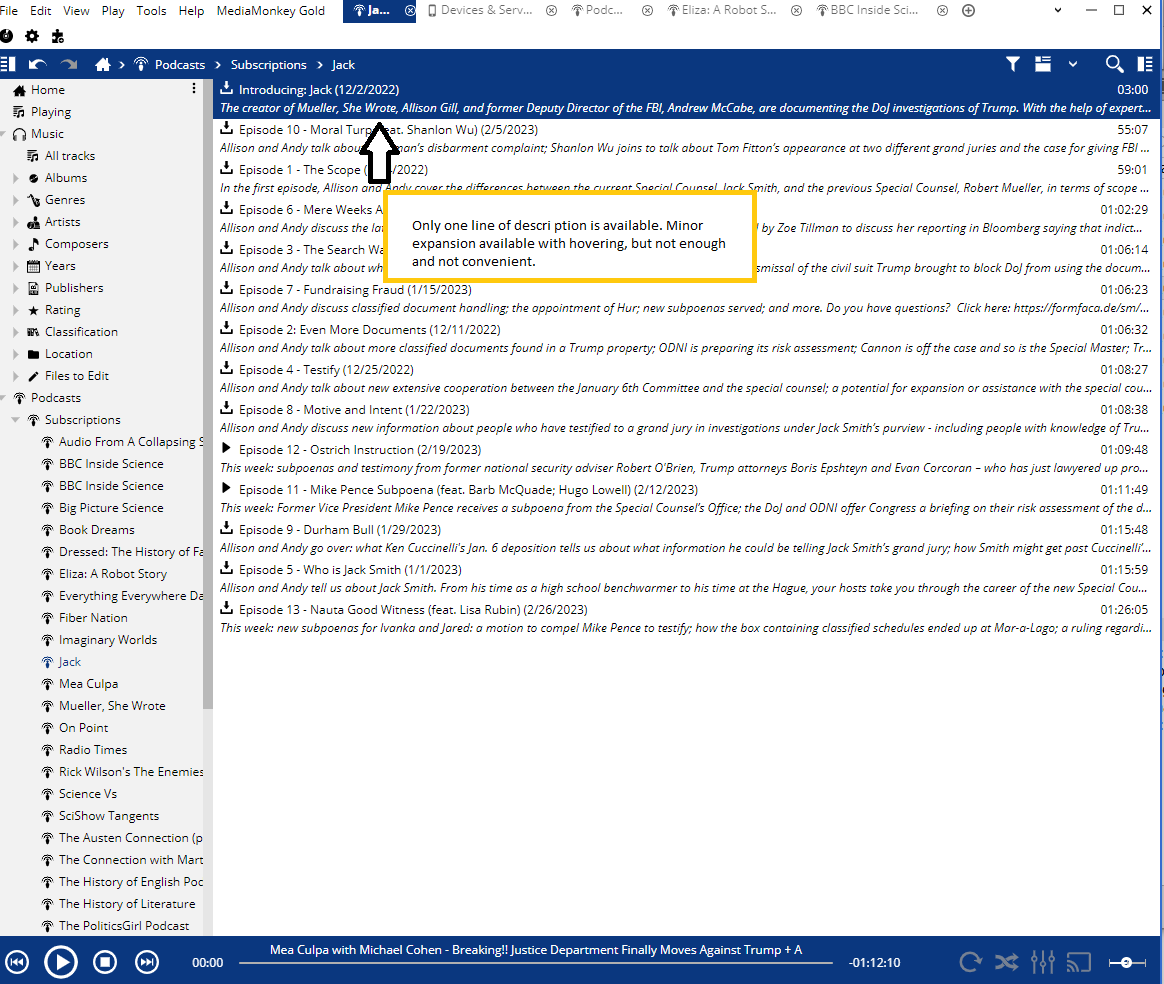Add a new tab with plus icon
Screen dimensions: 1164x984
click(x=968, y=10)
